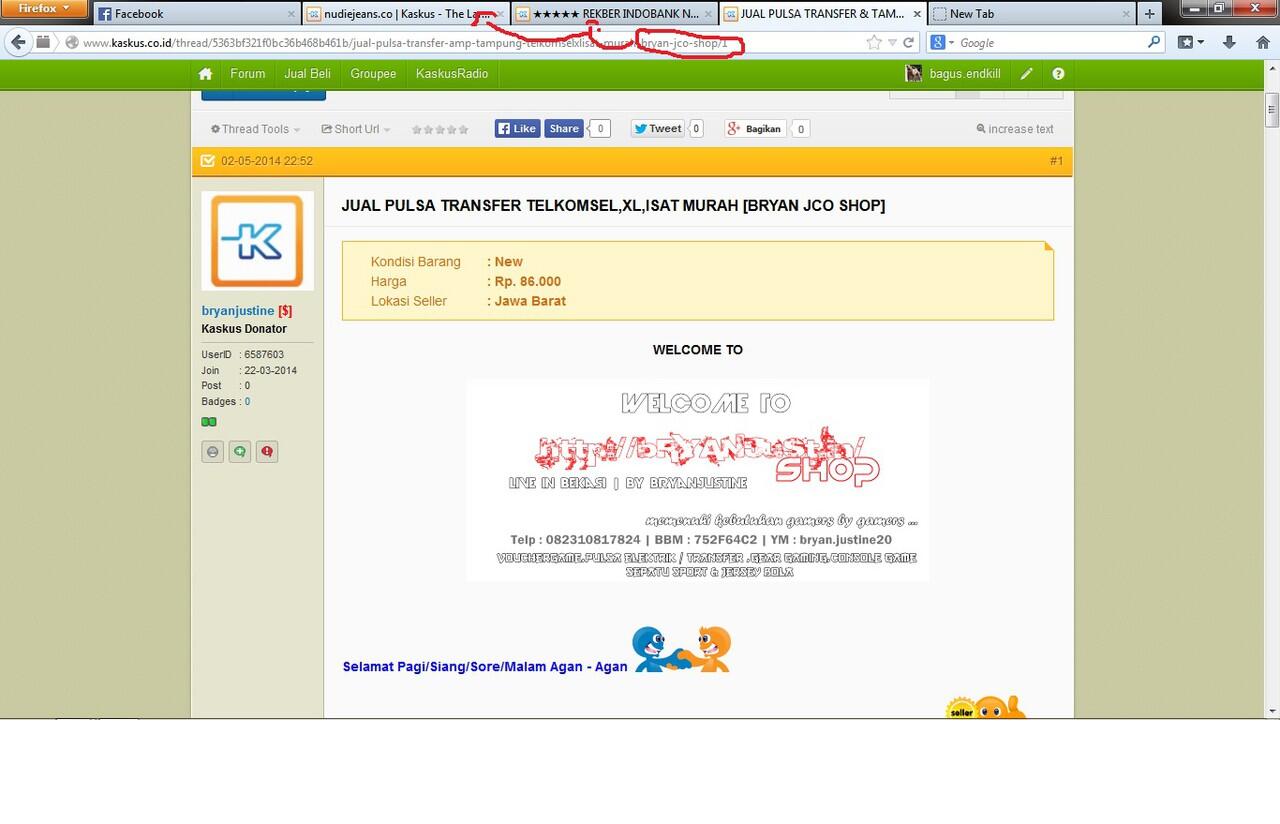Click the Bryan JCO Shop welcome banner
Screen dimensions: 1280x824
(698, 480)
